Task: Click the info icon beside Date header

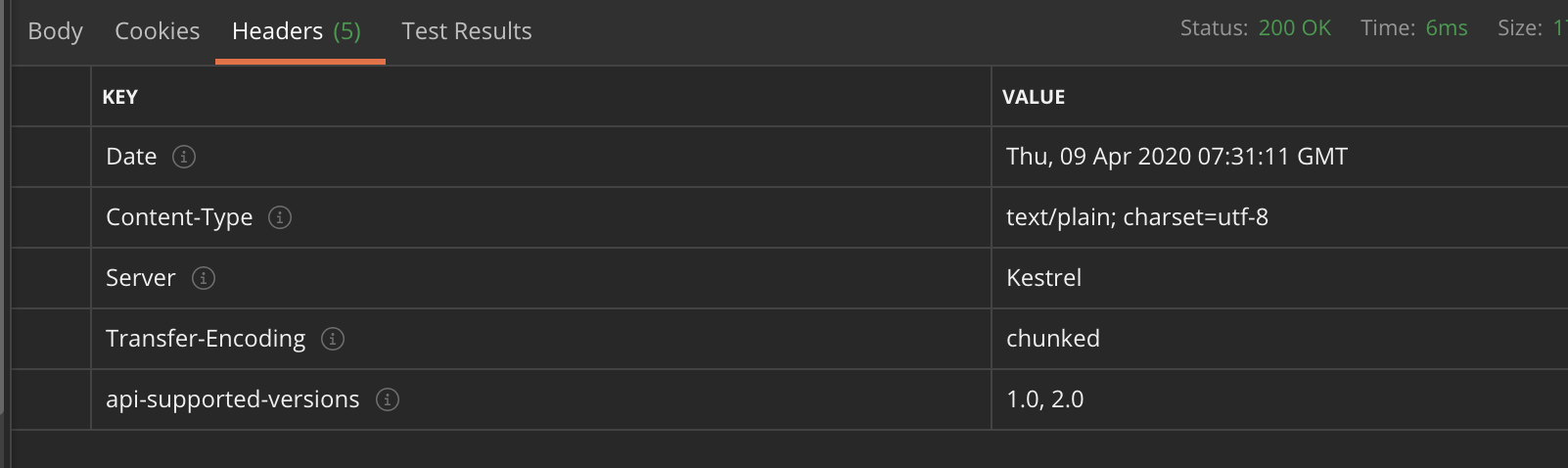Action: point(184,157)
